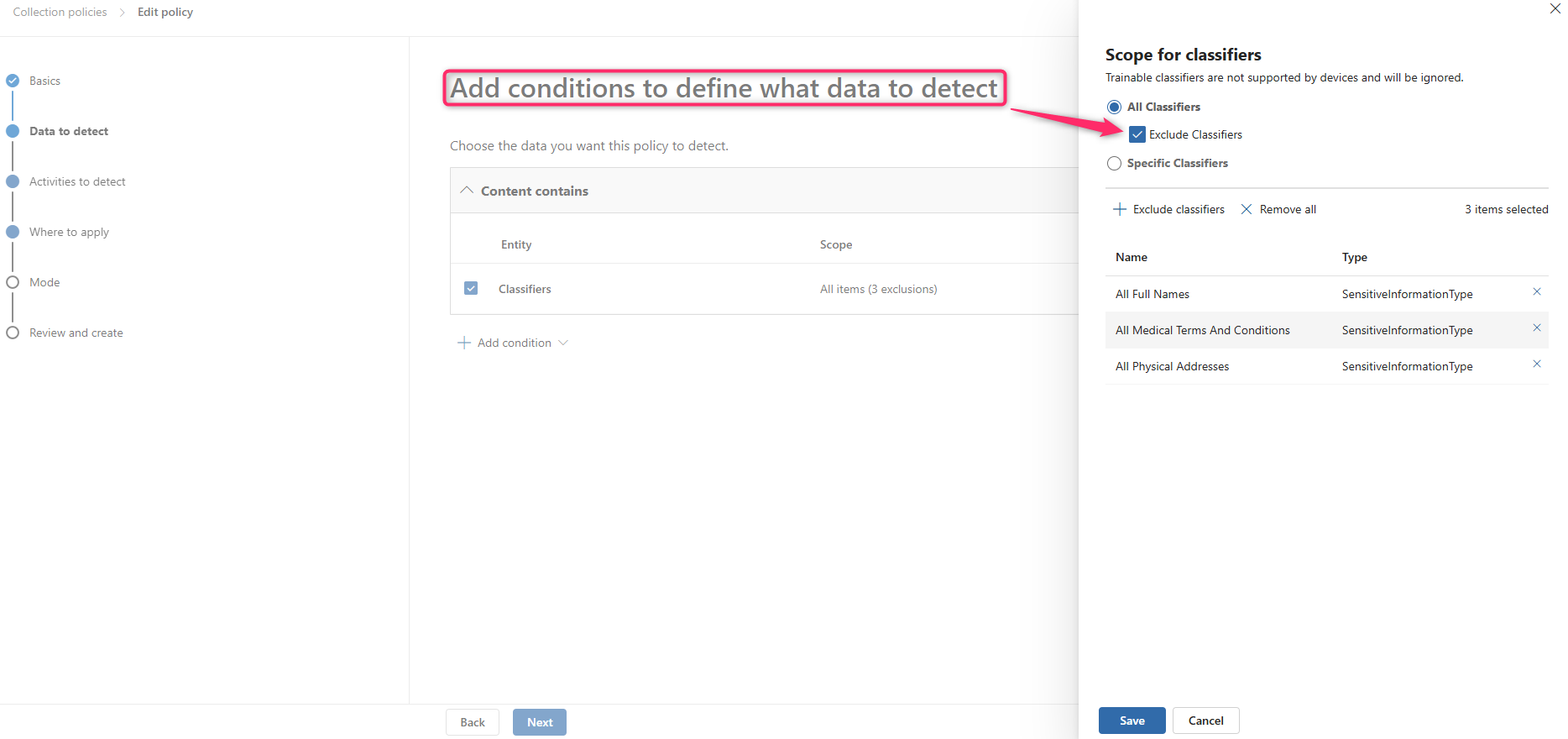Uncheck the Exclude Classifiers checkbox

(x=1137, y=134)
